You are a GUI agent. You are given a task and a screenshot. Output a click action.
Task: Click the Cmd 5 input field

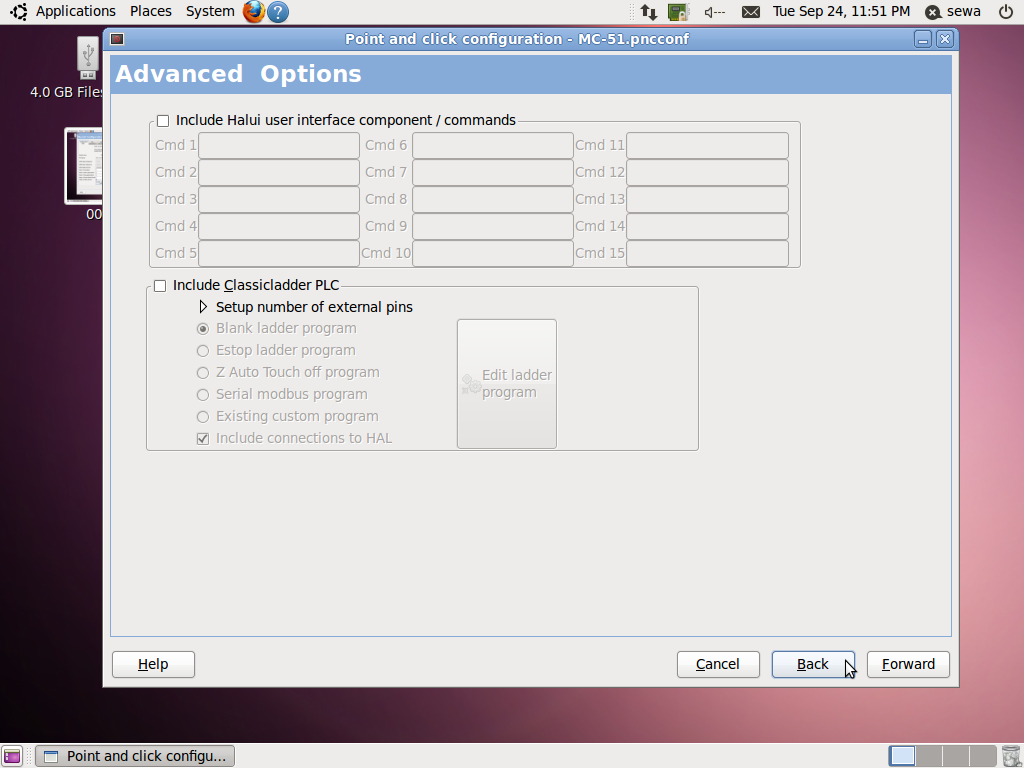pos(279,253)
